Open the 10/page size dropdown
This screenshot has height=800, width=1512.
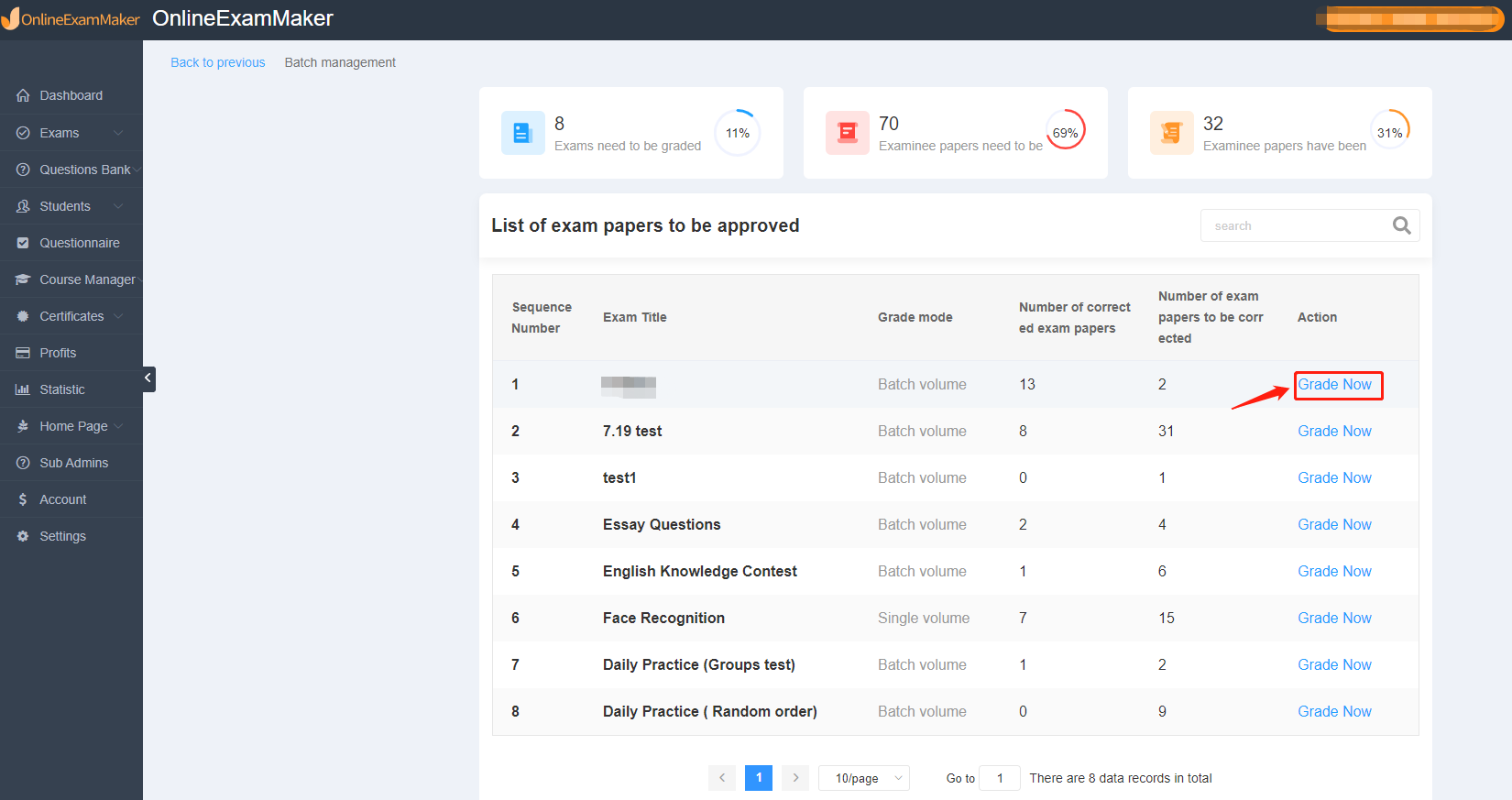[x=864, y=778]
